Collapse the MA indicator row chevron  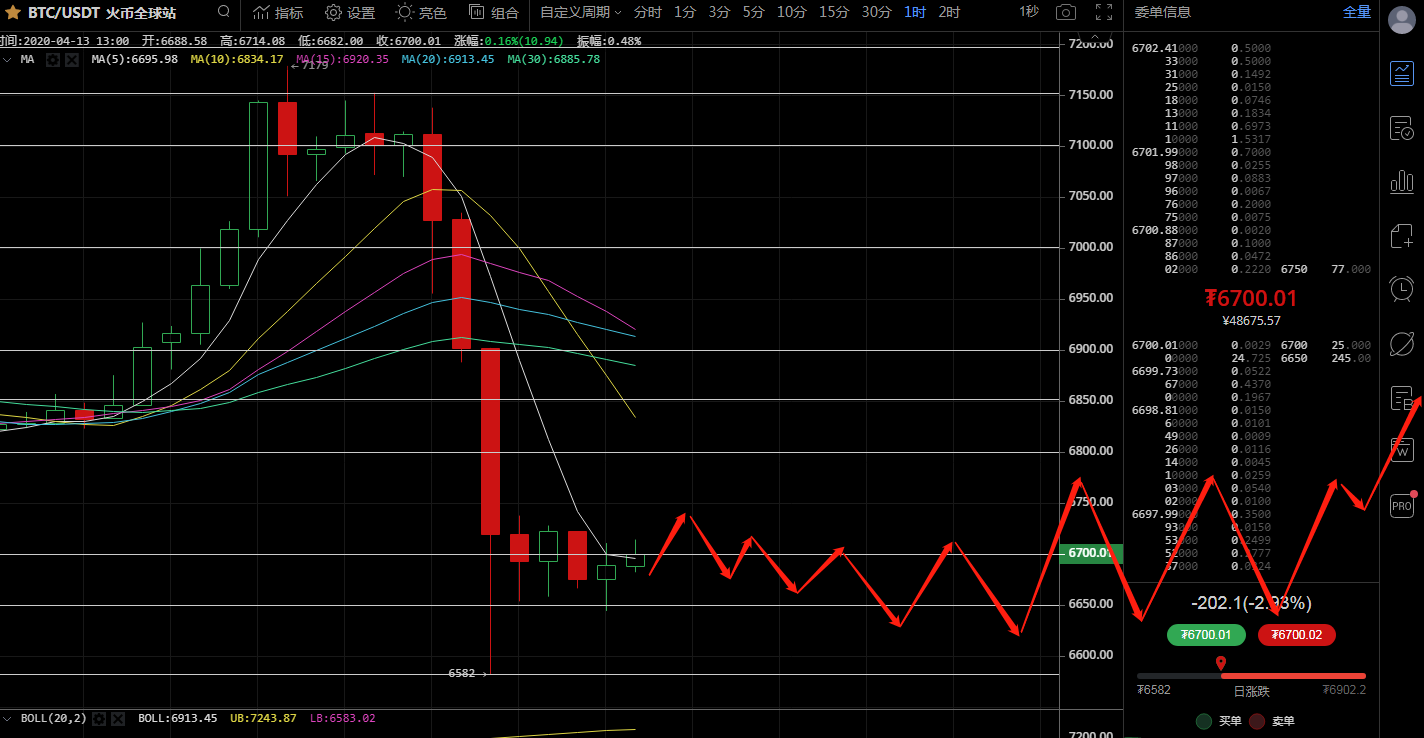7,60
